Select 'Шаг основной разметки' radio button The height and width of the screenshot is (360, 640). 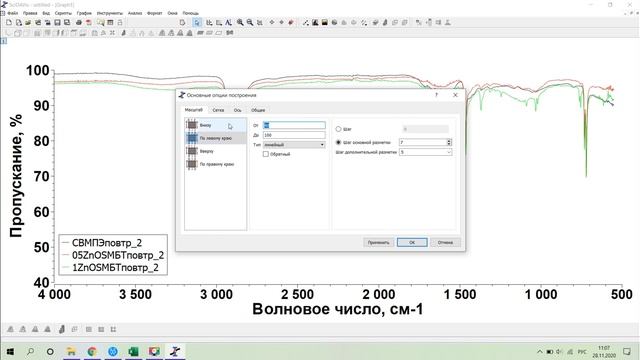click(338, 142)
